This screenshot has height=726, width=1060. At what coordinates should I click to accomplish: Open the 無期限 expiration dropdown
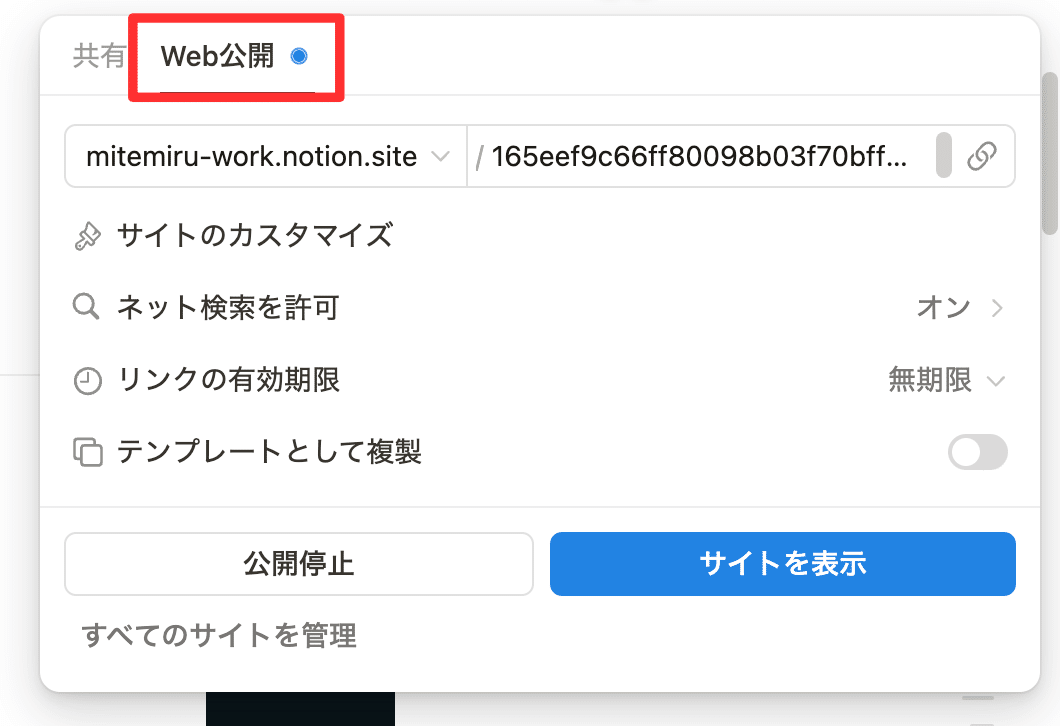(946, 380)
